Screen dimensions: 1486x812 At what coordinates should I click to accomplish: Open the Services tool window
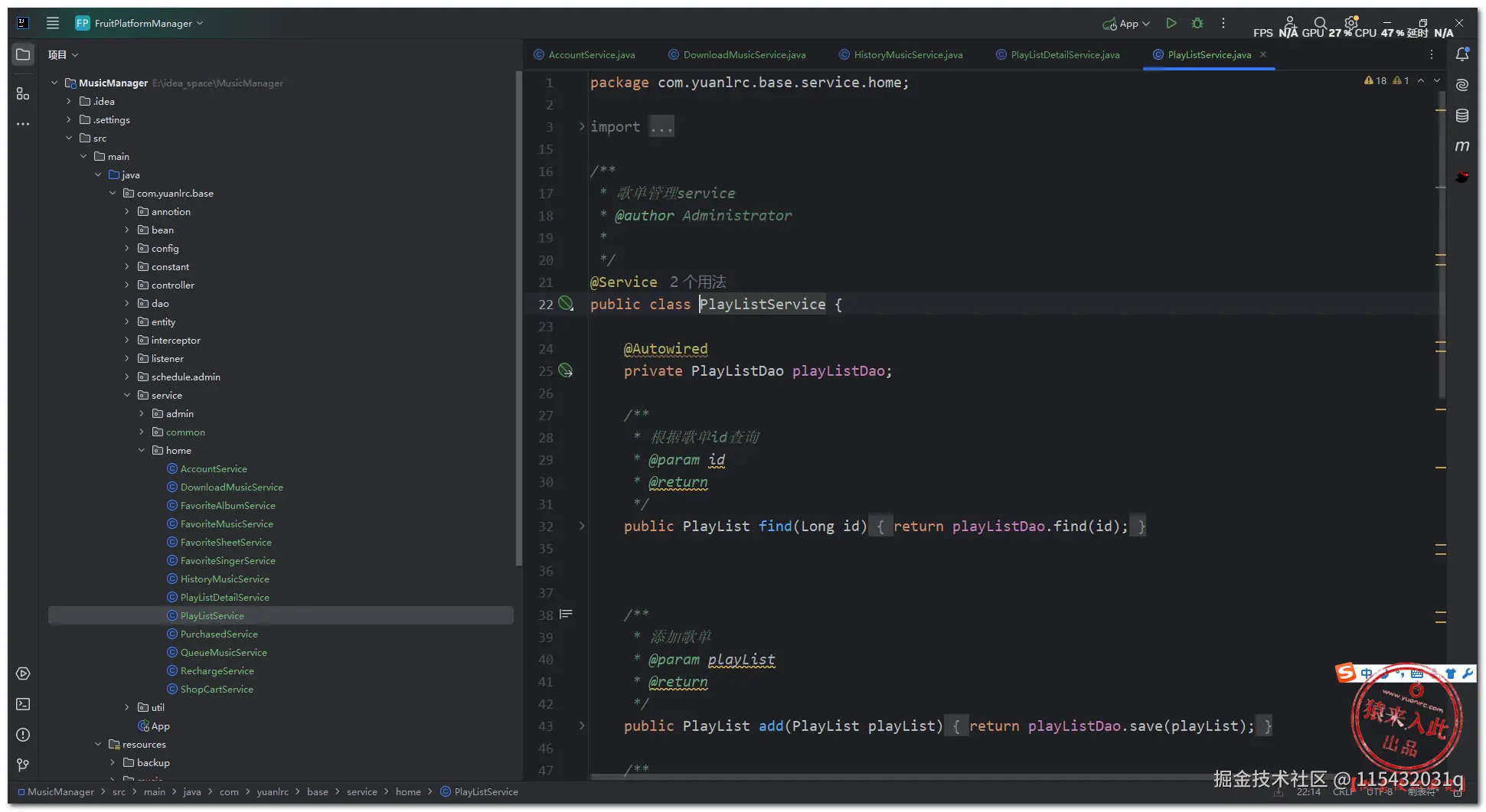click(23, 673)
